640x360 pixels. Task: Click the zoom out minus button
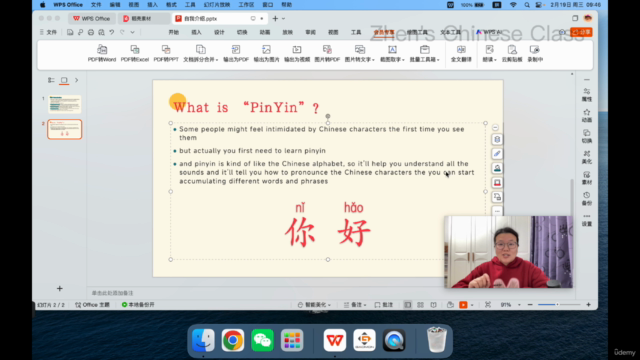click(530, 305)
